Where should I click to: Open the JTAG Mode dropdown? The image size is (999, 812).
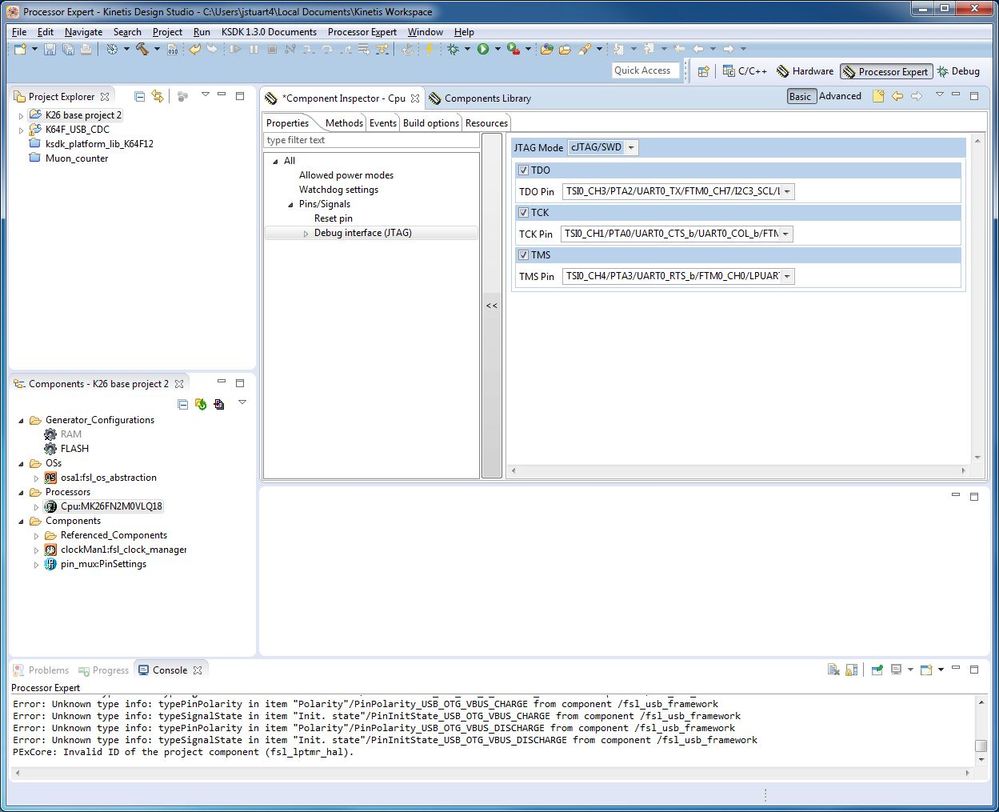631,147
